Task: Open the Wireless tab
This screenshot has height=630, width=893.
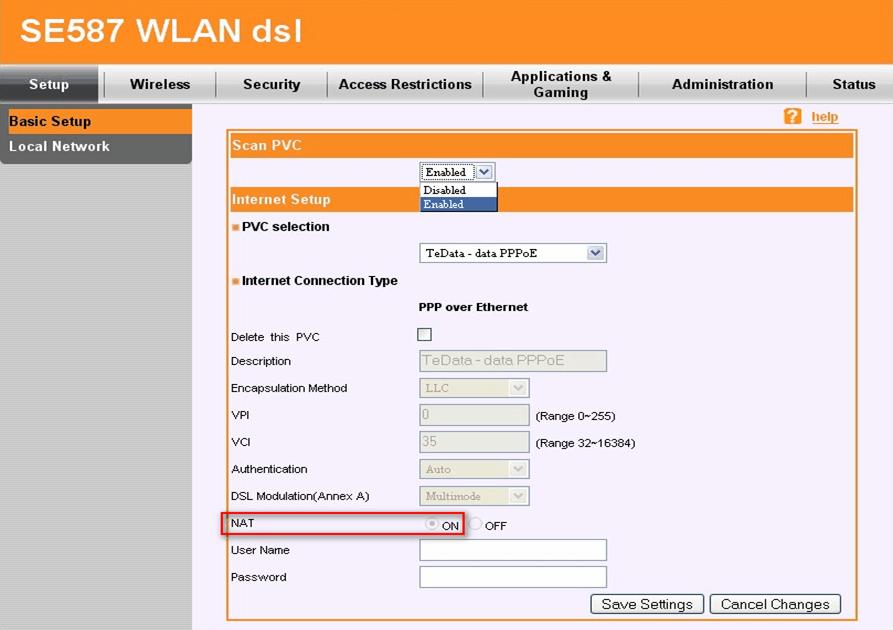Action: 158,84
